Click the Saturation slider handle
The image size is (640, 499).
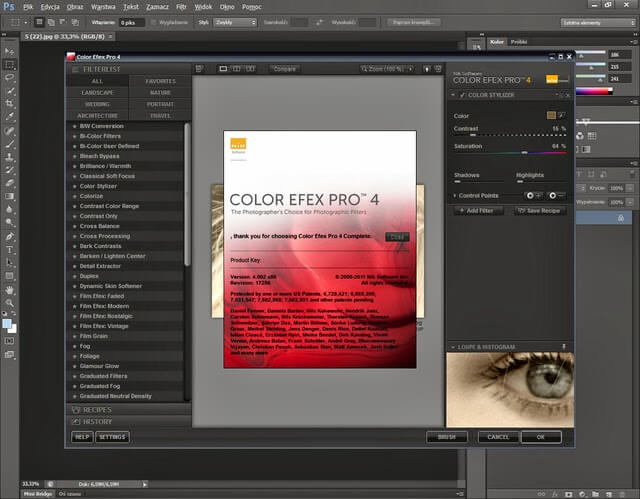tap(524, 153)
